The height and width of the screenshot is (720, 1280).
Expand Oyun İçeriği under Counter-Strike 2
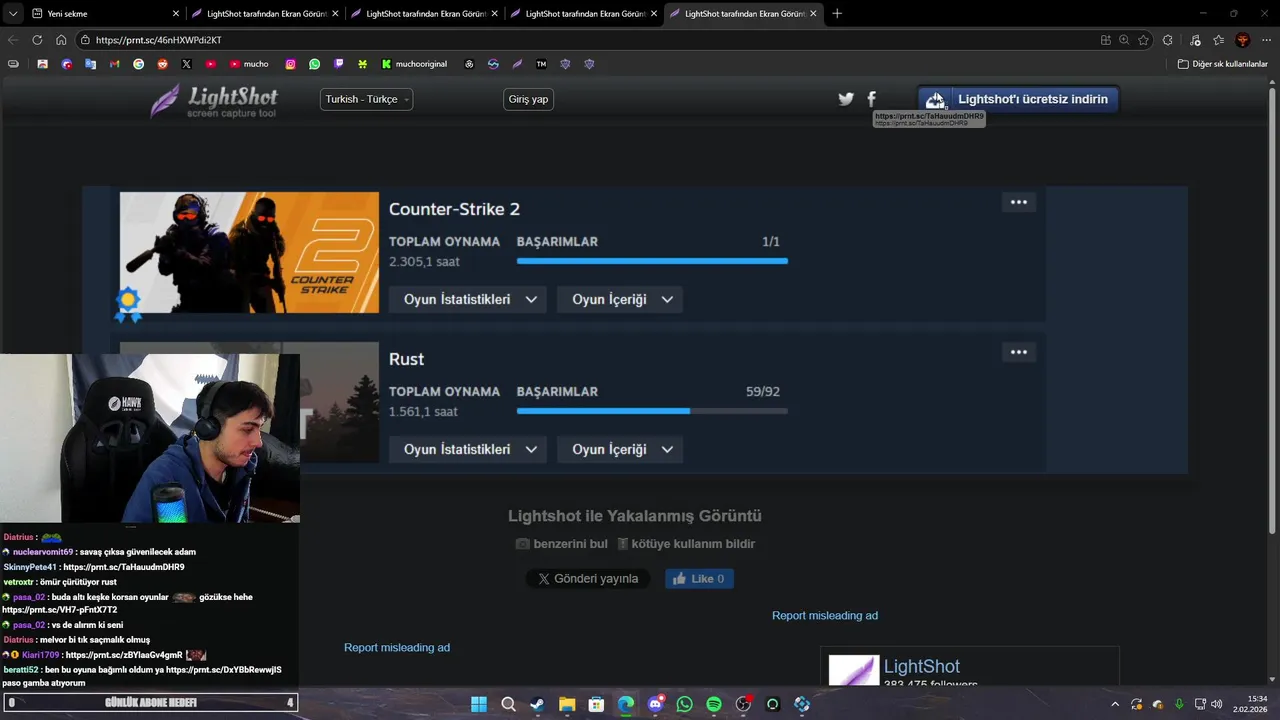tap(619, 299)
